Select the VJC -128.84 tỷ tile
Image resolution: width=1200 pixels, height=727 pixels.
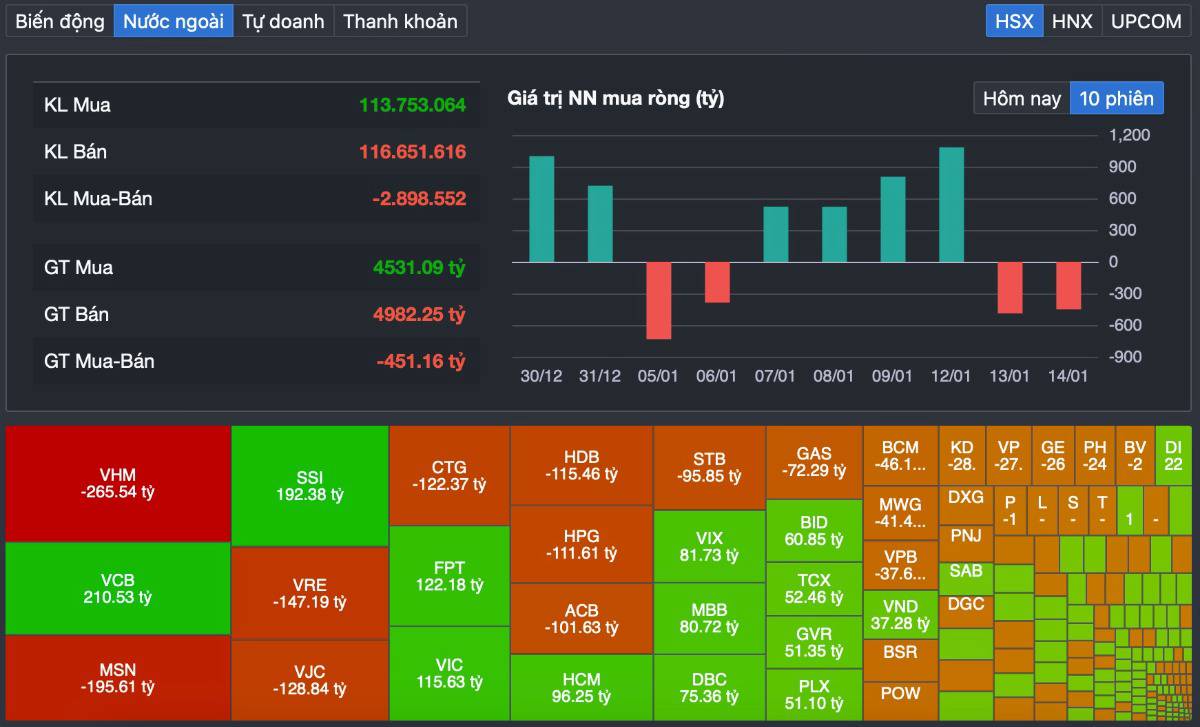pos(310,680)
